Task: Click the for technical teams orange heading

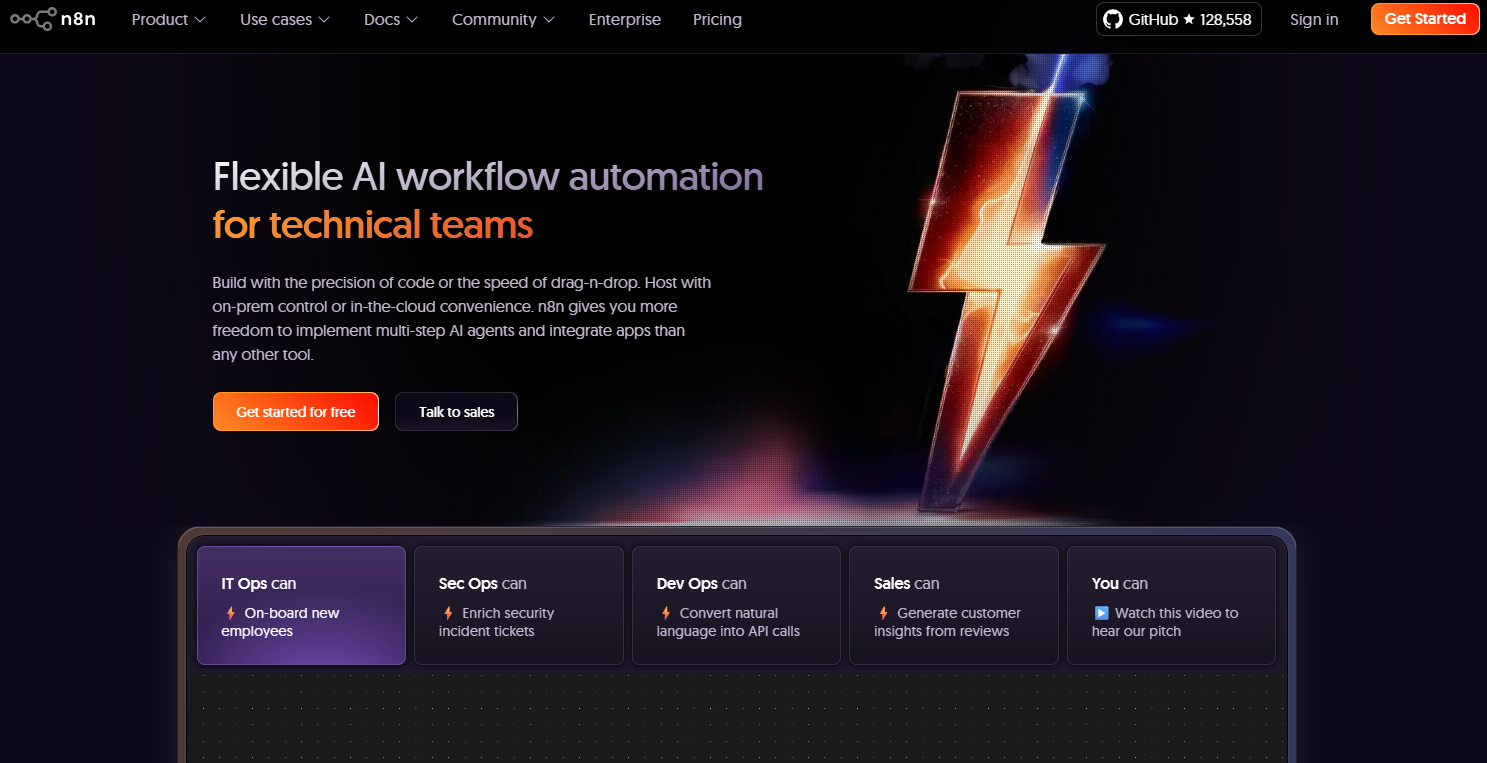Action: pos(373,225)
